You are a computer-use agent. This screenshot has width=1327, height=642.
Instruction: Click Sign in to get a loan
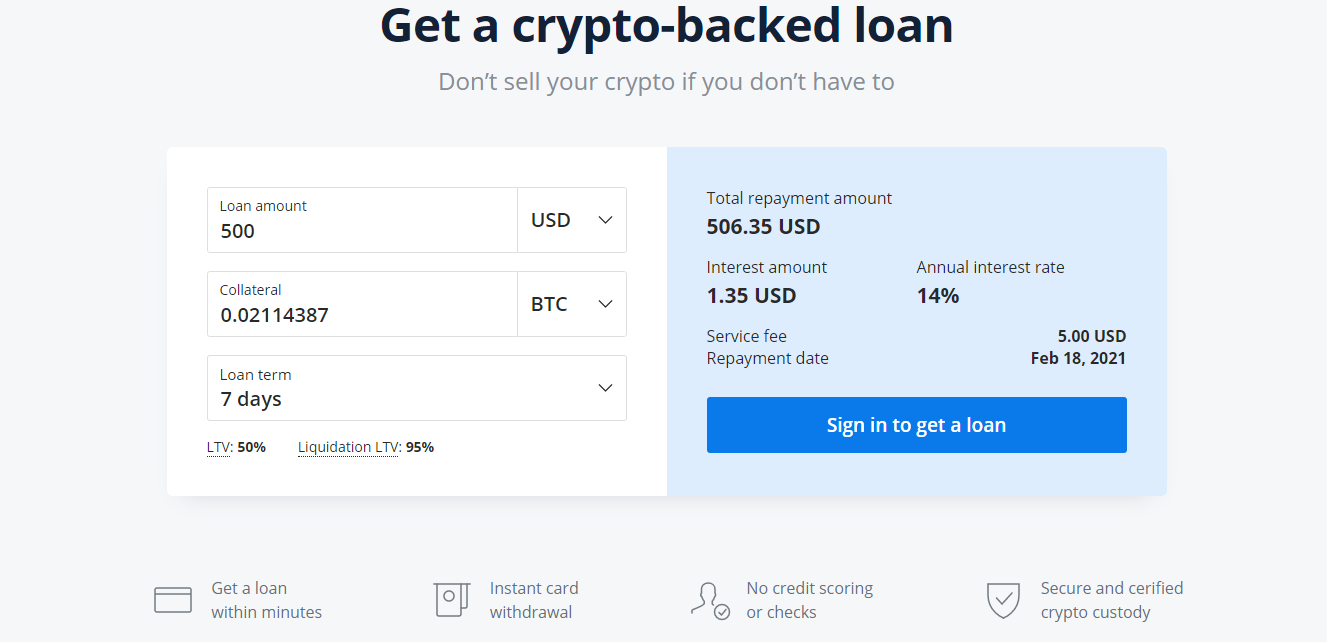tap(916, 425)
